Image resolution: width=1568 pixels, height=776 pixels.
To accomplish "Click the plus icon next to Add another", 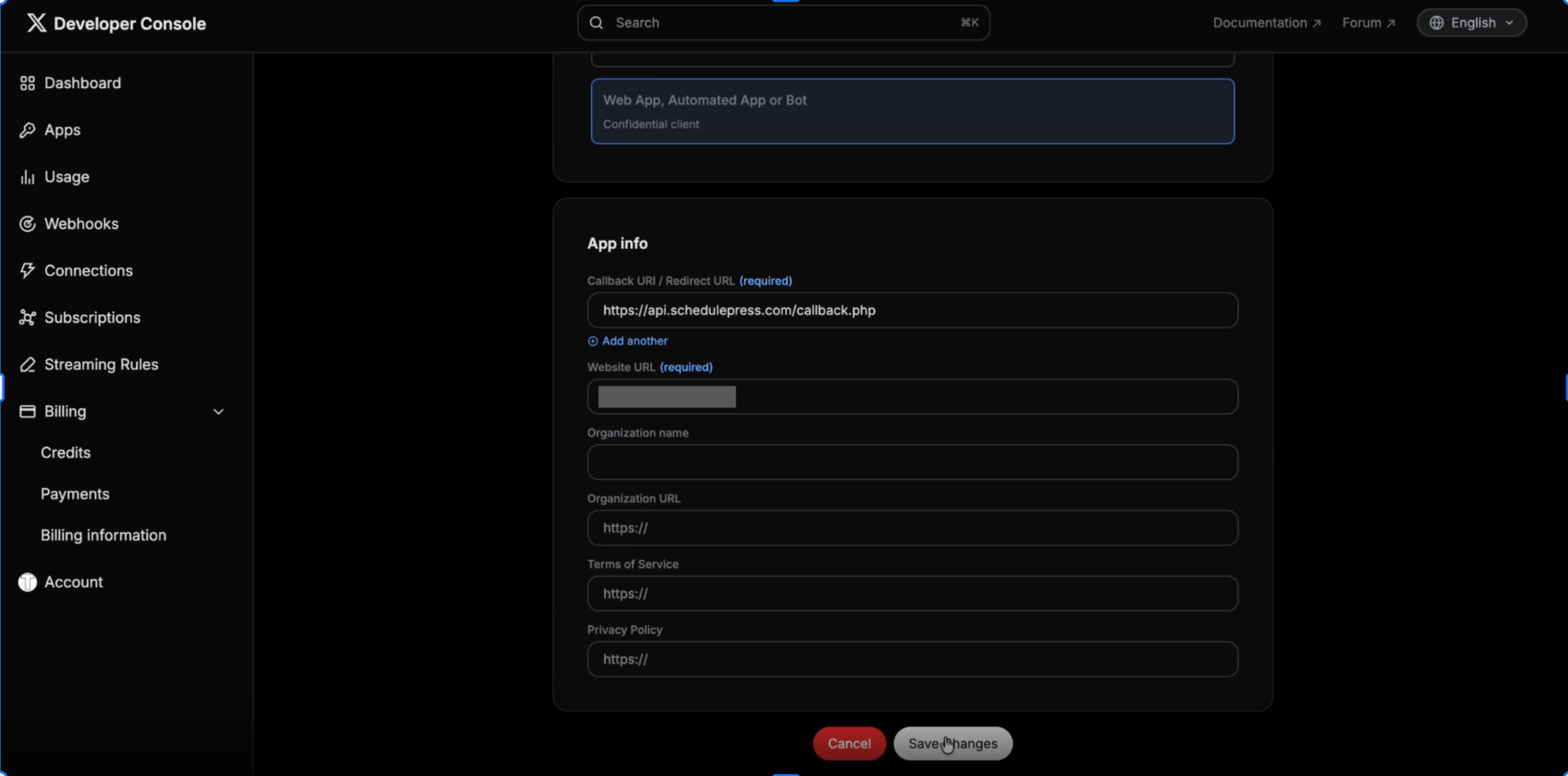I will click(x=593, y=341).
